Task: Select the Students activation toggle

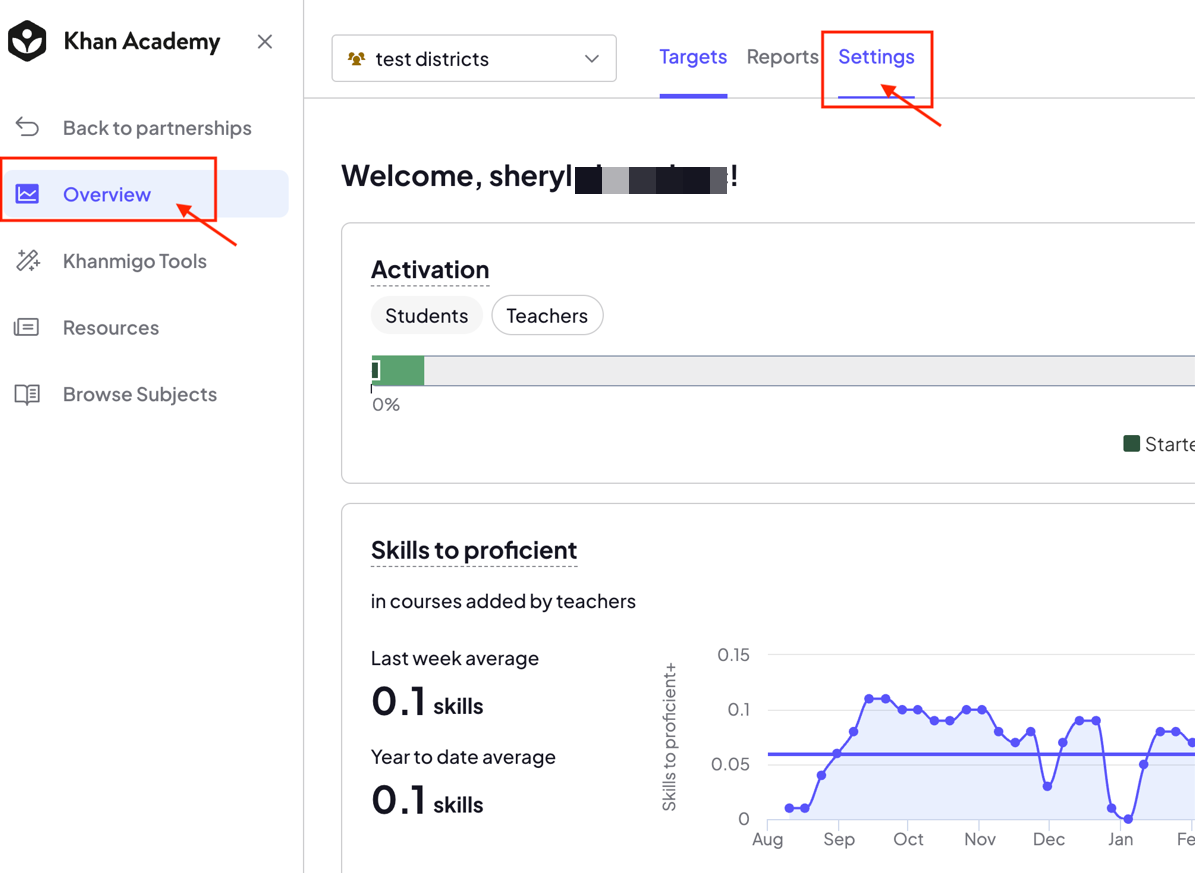Action: pyautogui.click(x=427, y=316)
